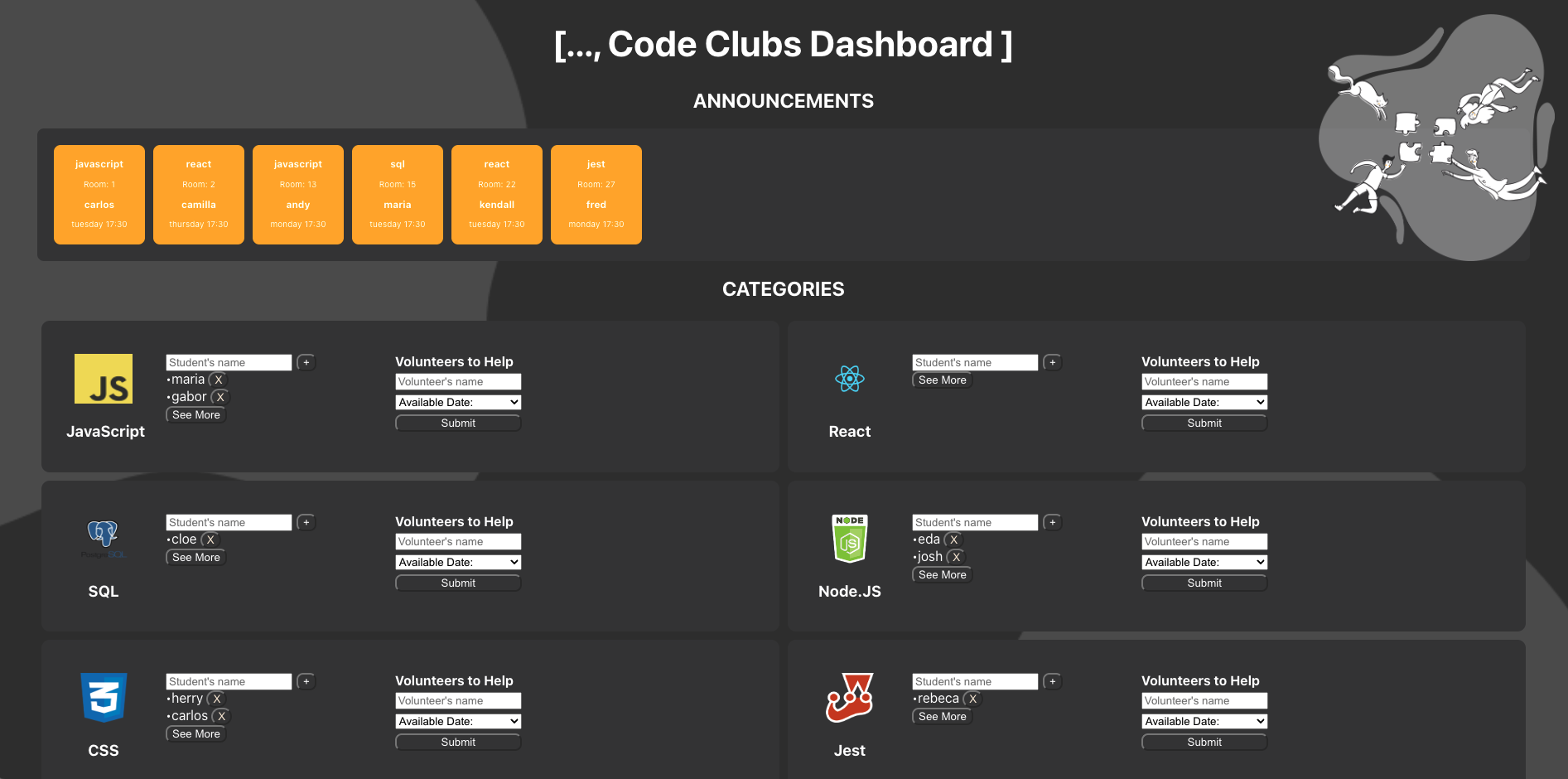
Task: Remove student herry with X button
Action: [217, 699]
